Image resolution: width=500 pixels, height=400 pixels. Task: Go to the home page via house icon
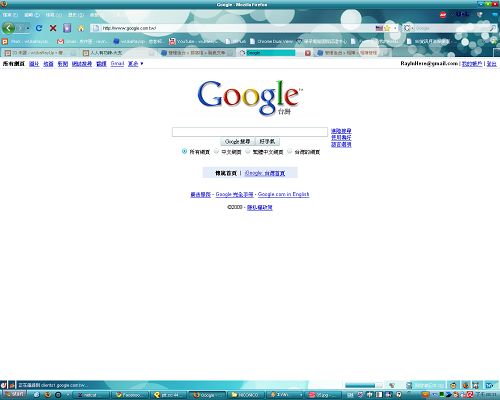coord(81,28)
